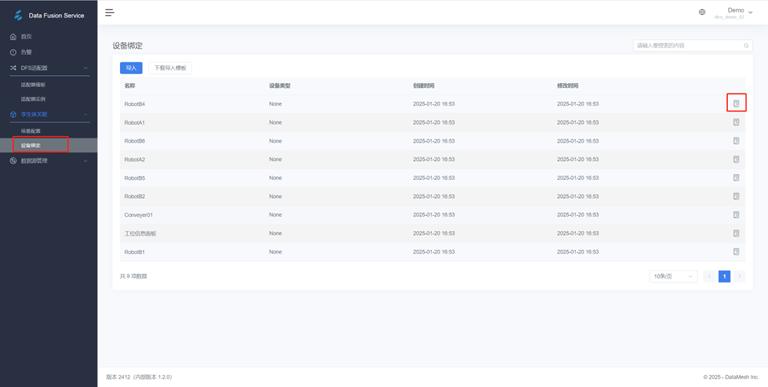The height and width of the screenshot is (387, 768).
Task: Select the RobotA2 name cell
Action: (135, 160)
